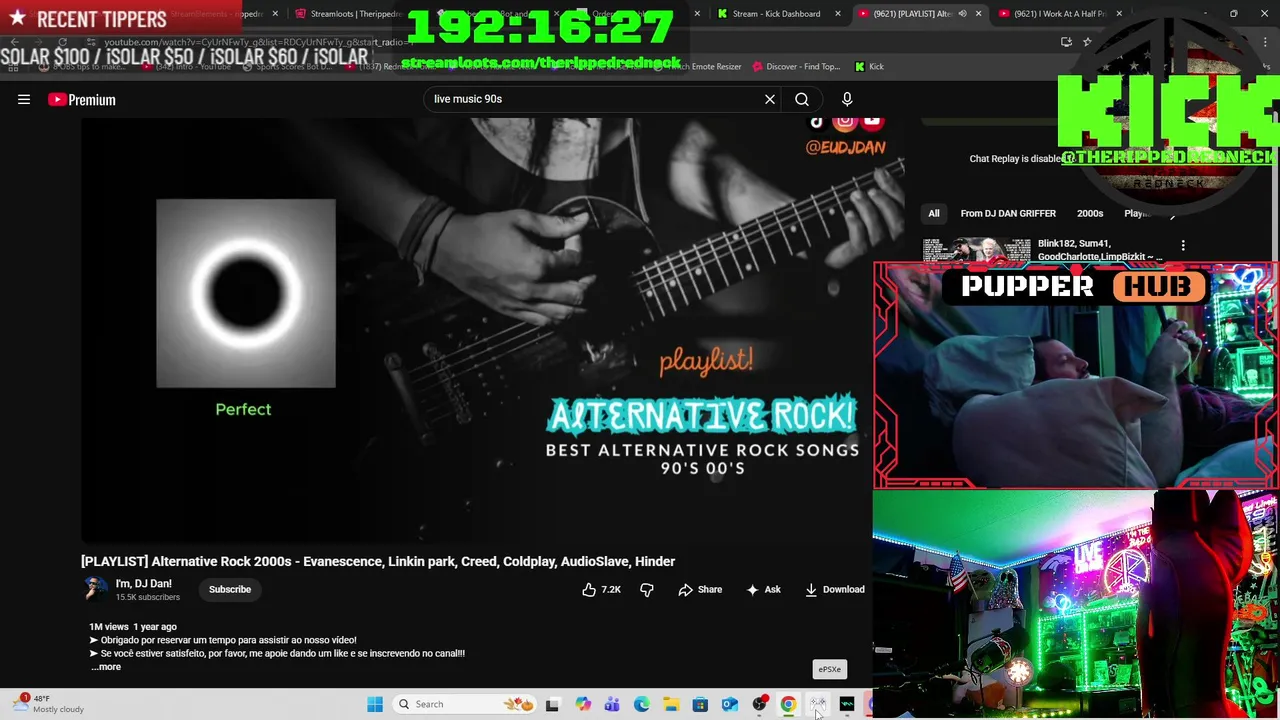Open the cast or install icon in address bar

1066,42
